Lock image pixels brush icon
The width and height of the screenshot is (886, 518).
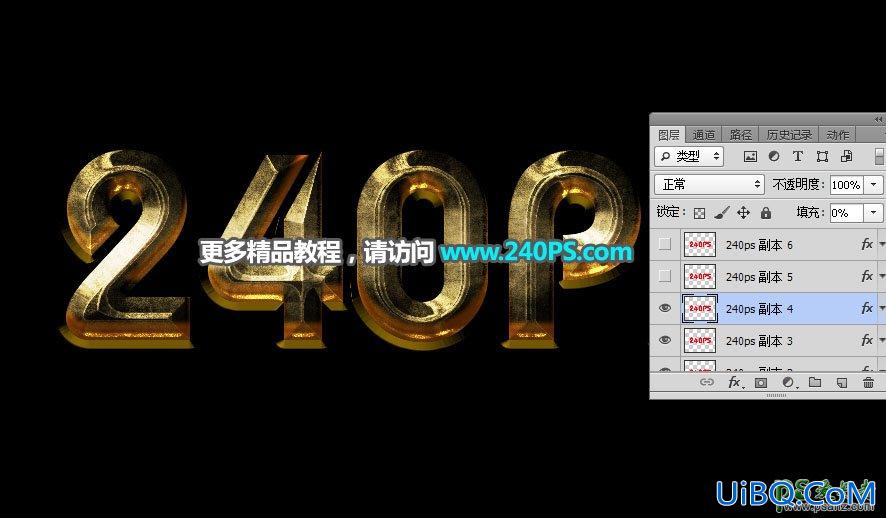(x=721, y=213)
